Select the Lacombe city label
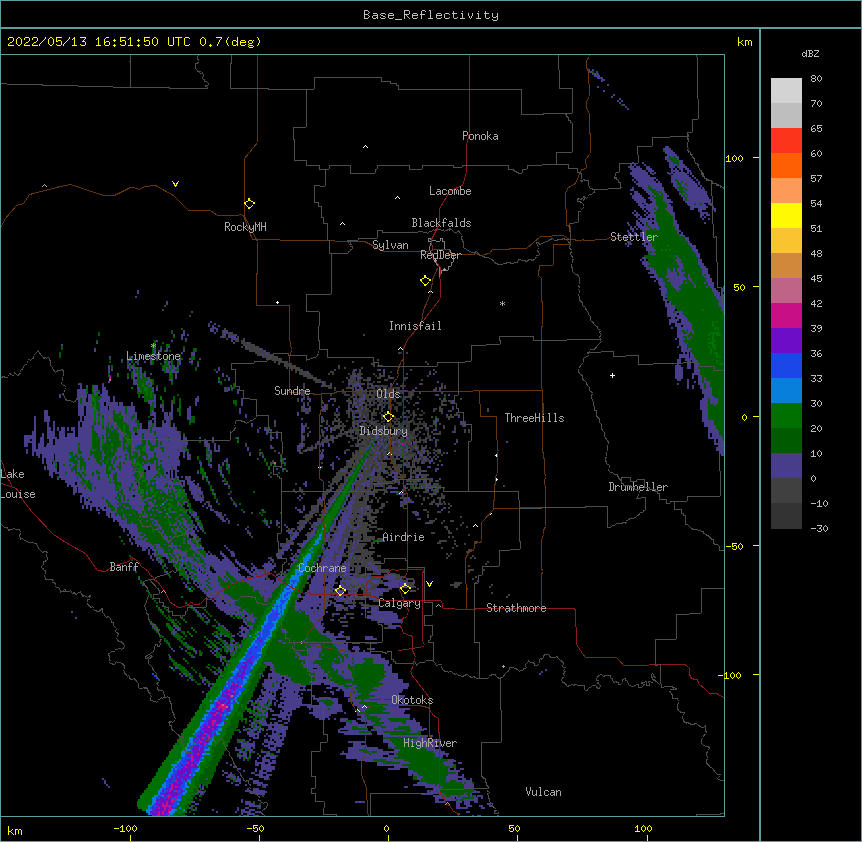 pyautogui.click(x=450, y=191)
